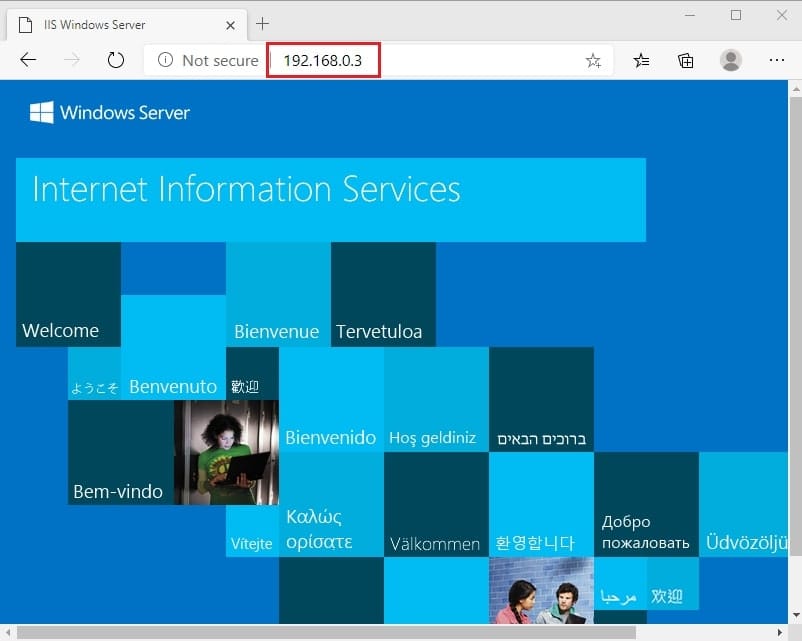Open the Collections icon

tap(685, 60)
